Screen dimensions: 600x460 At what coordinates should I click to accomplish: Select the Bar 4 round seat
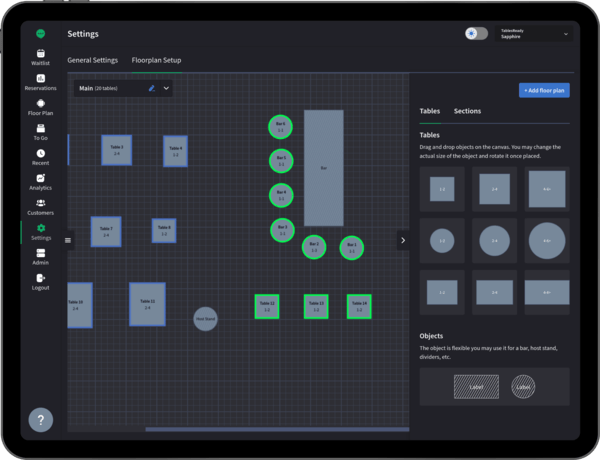click(x=281, y=195)
